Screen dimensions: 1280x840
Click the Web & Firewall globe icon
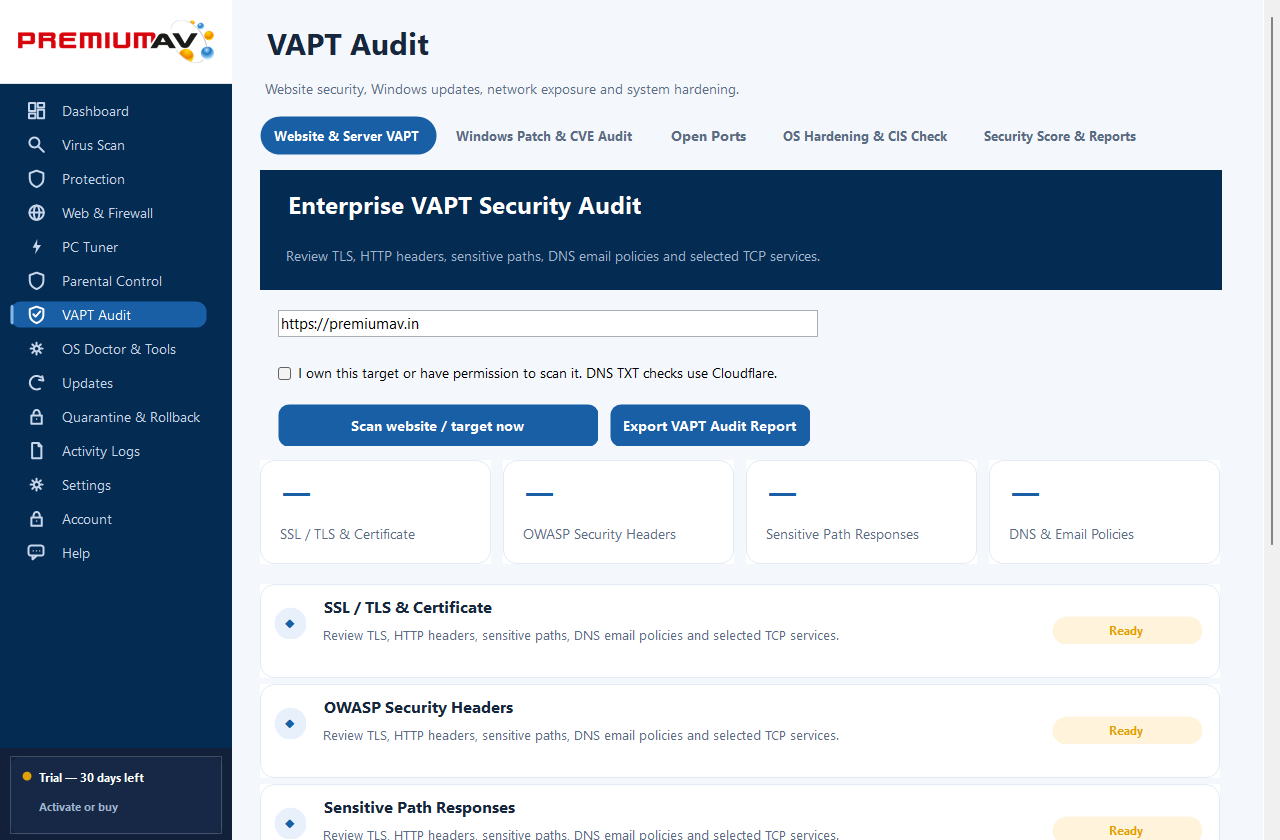click(37, 213)
